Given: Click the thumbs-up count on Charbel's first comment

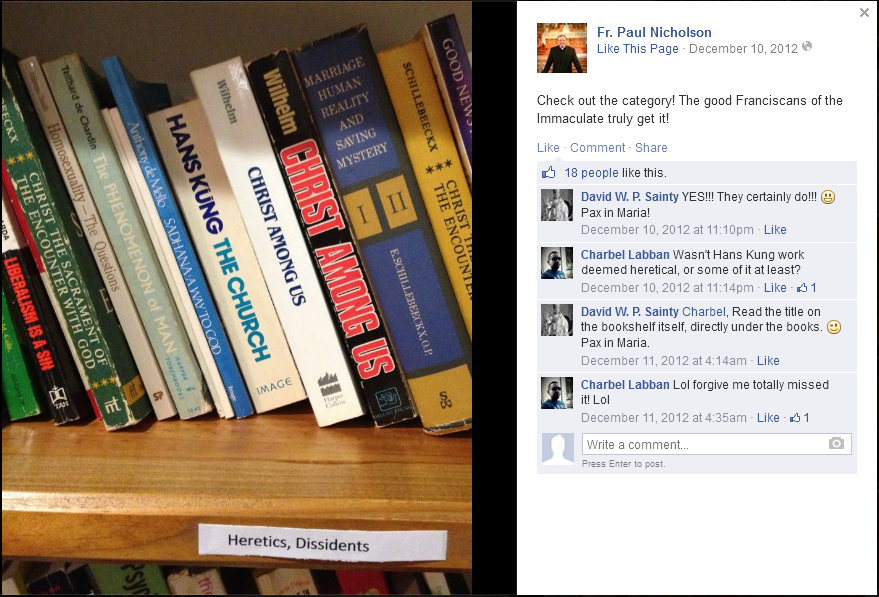Looking at the screenshot, I should [x=807, y=288].
